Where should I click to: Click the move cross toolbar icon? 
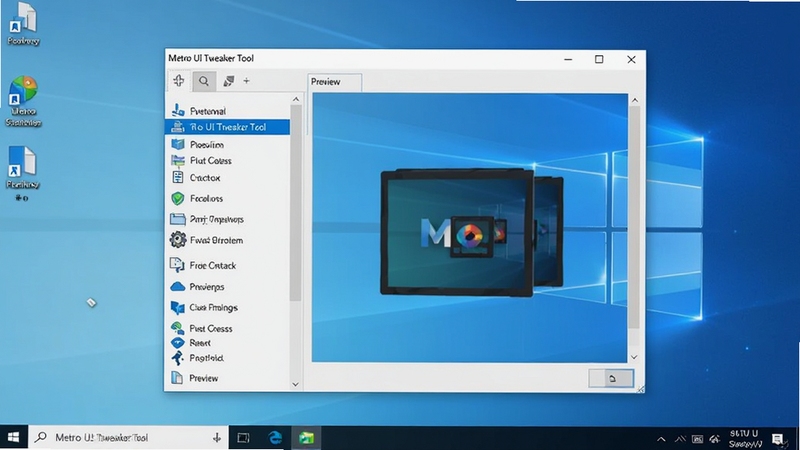[x=179, y=81]
